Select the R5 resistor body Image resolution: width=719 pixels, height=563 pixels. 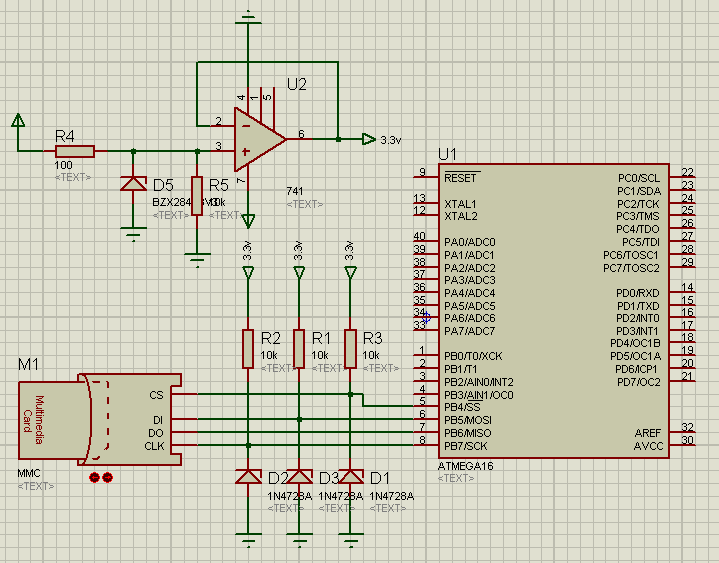click(x=197, y=196)
